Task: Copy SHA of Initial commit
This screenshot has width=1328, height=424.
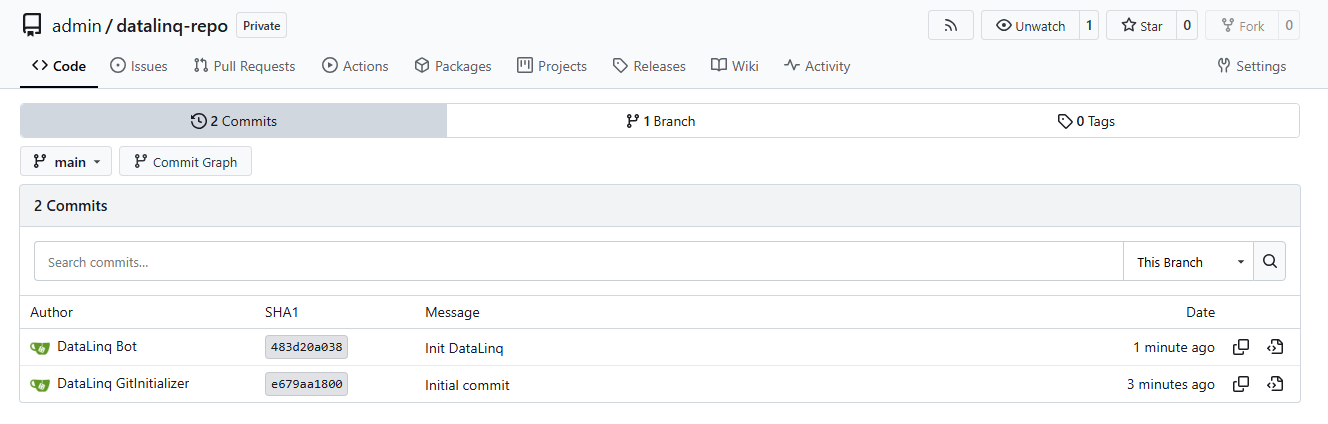Action: coord(1241,384)
